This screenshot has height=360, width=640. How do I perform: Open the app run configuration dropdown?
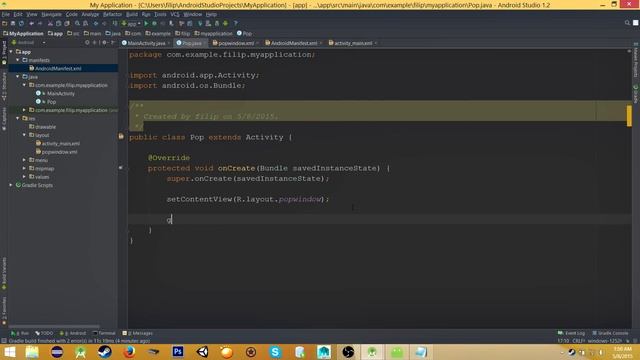coord(131,24)
